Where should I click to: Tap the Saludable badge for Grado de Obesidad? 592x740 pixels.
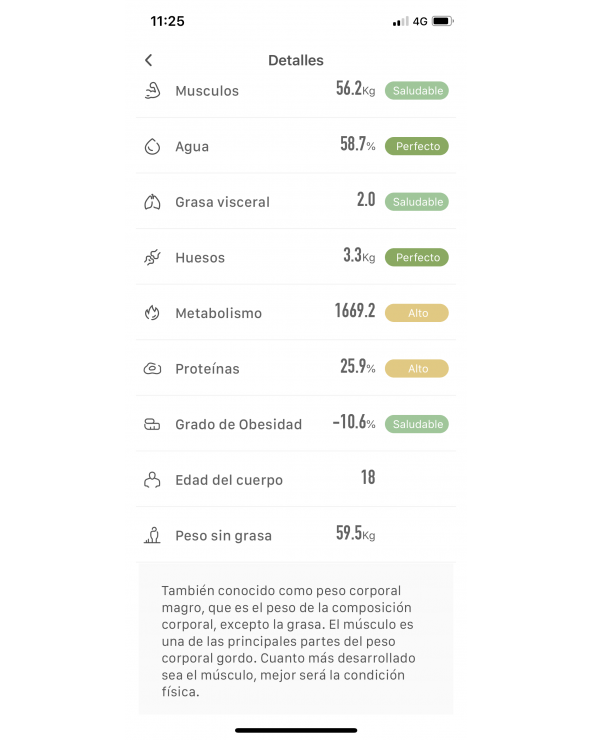416,424
